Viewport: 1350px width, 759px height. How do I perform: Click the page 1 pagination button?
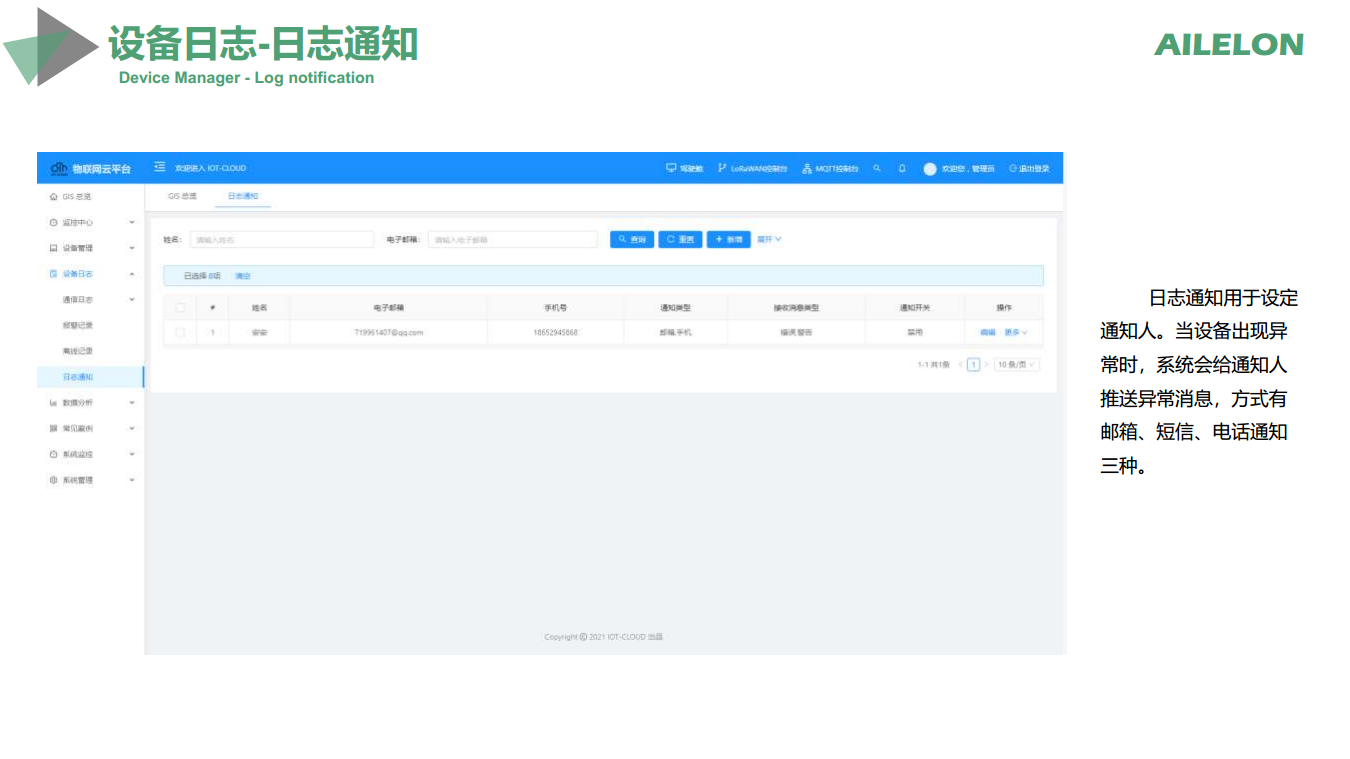click(973, 365)
